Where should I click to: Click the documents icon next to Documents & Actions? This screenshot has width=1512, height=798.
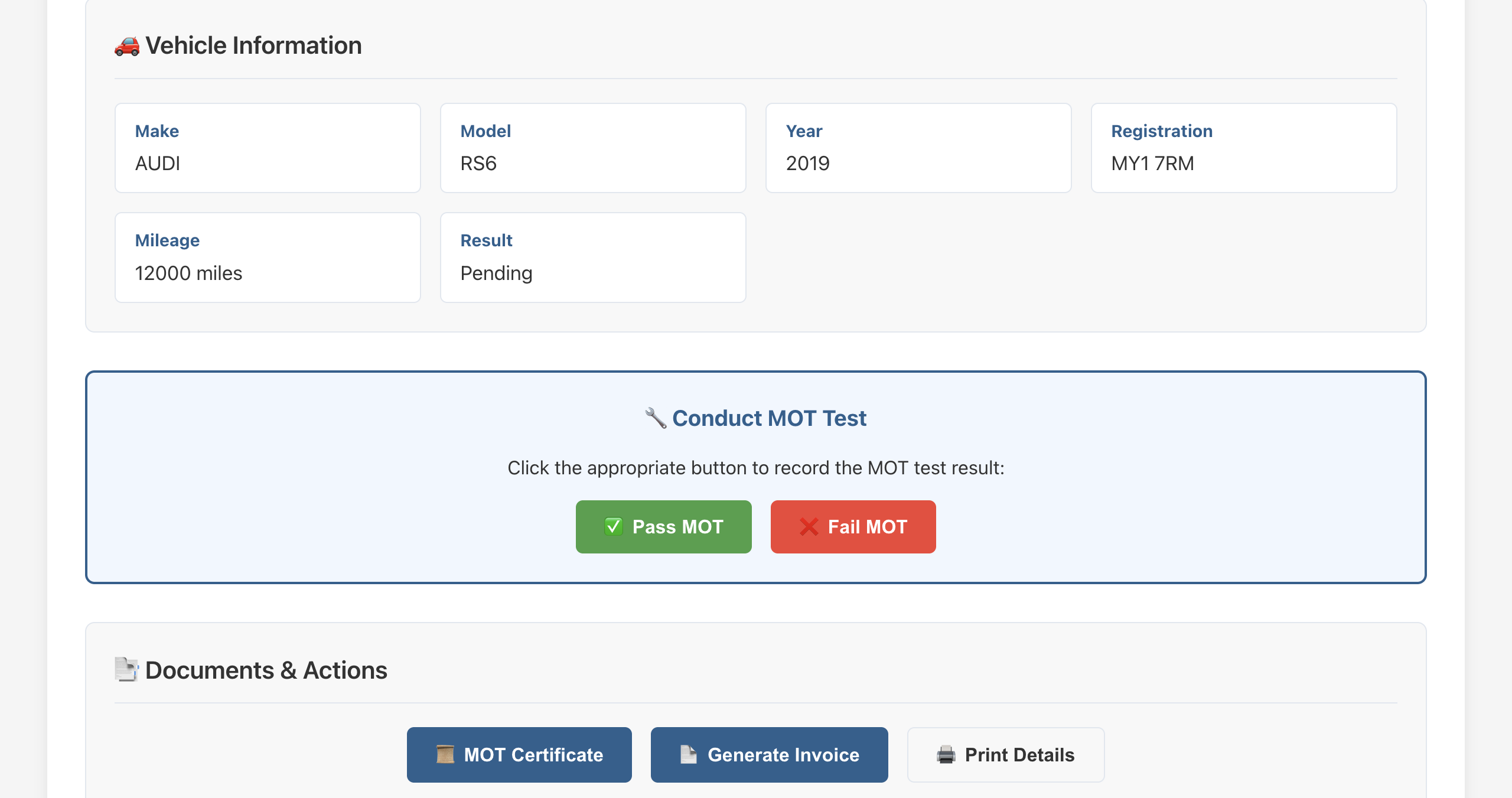click(126, 669)
